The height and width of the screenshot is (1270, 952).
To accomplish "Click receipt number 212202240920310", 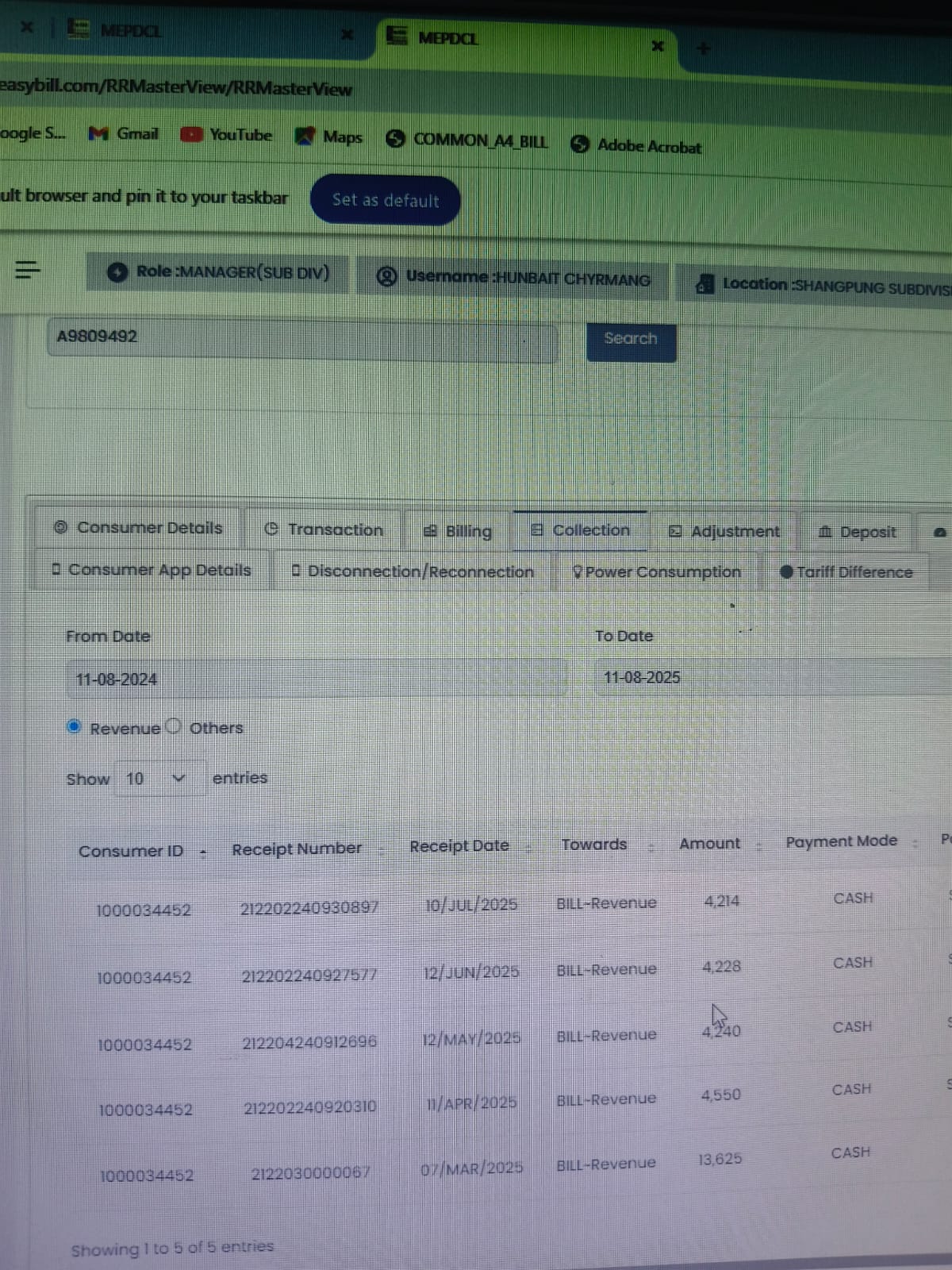I will coord(310,1106).
